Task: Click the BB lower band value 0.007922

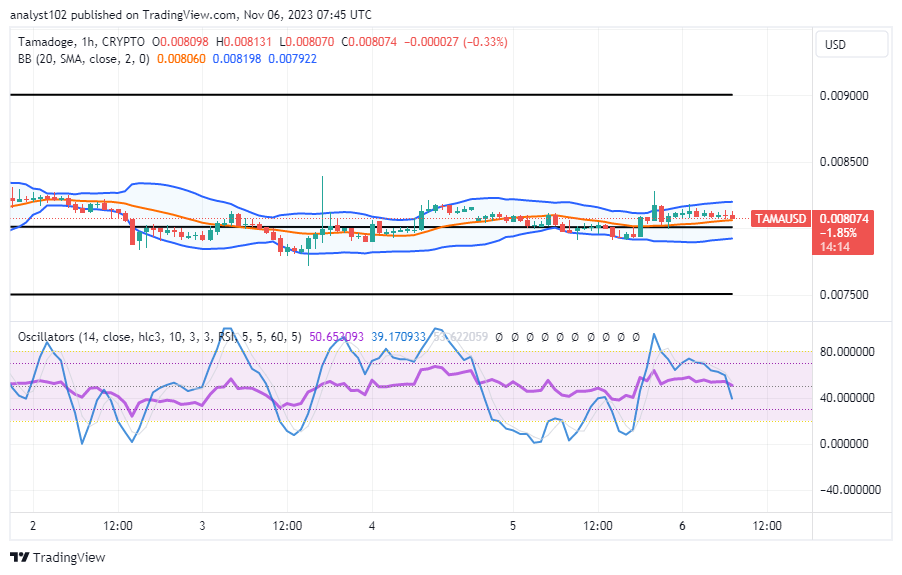Action: point(292,59)
